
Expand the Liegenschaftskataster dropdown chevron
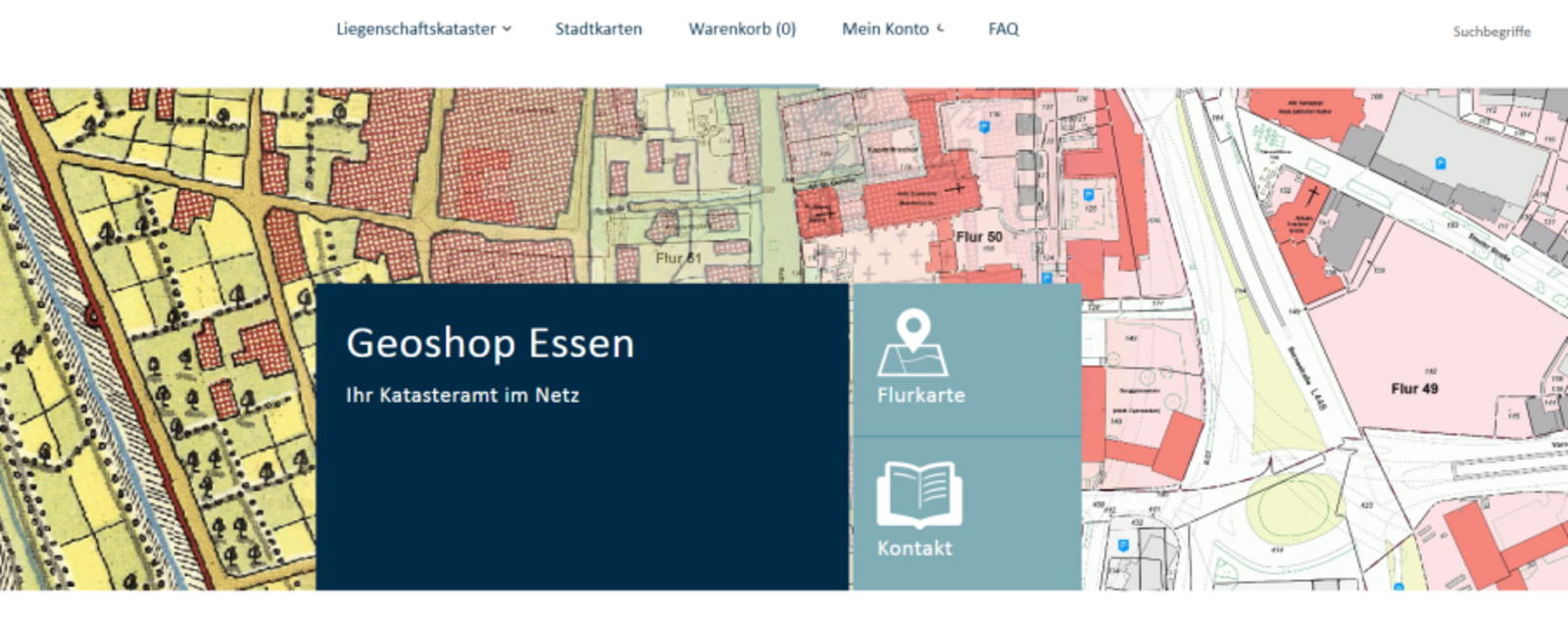pos(507,29)
